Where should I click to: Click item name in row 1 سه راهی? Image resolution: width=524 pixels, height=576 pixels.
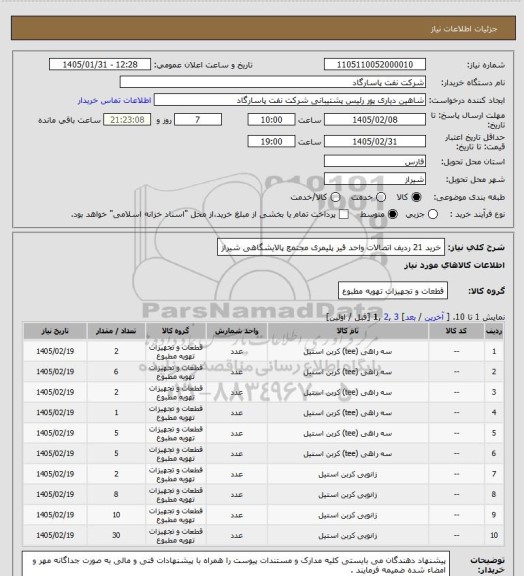click(348, 352)
